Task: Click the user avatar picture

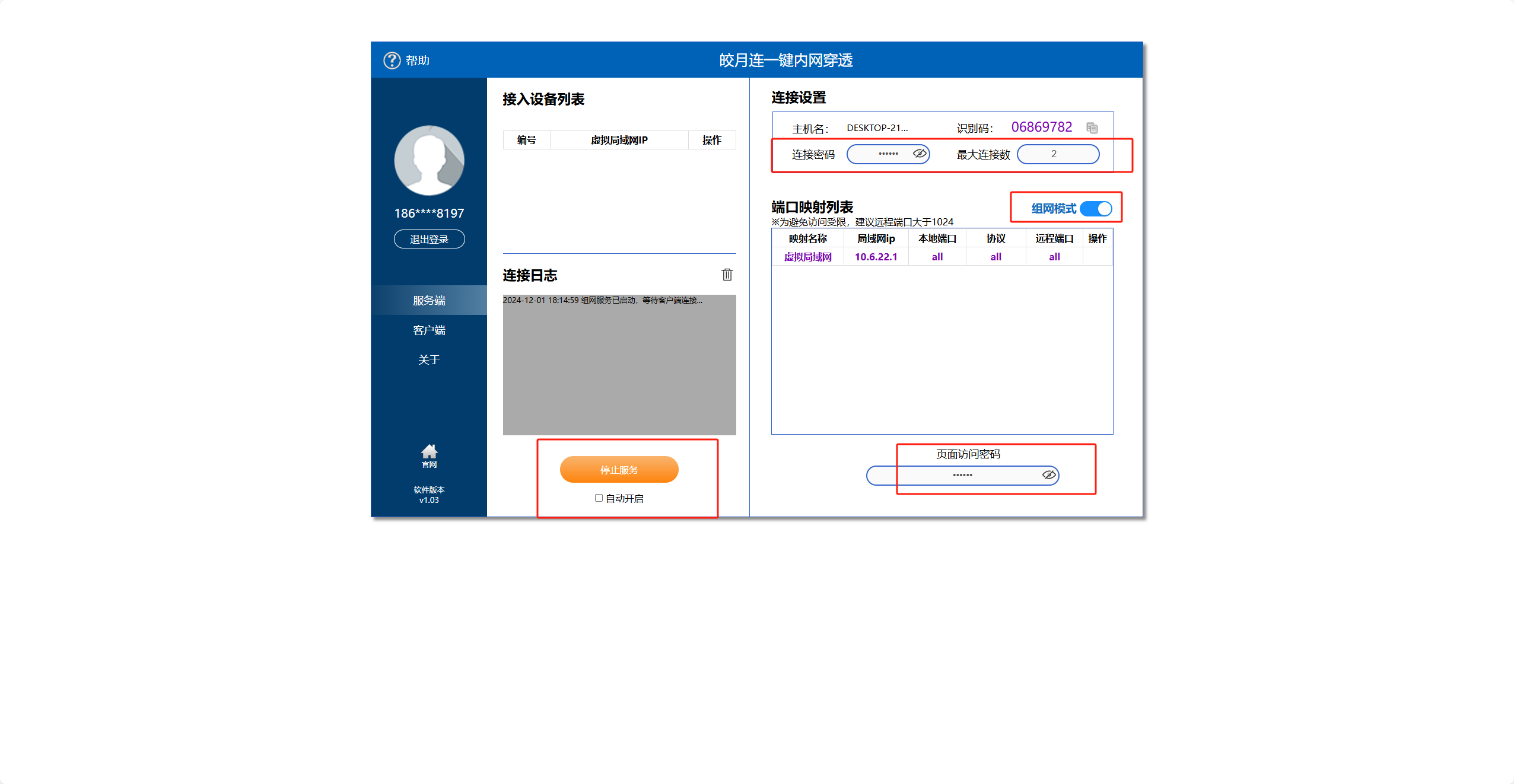Action: coord(429,160)
